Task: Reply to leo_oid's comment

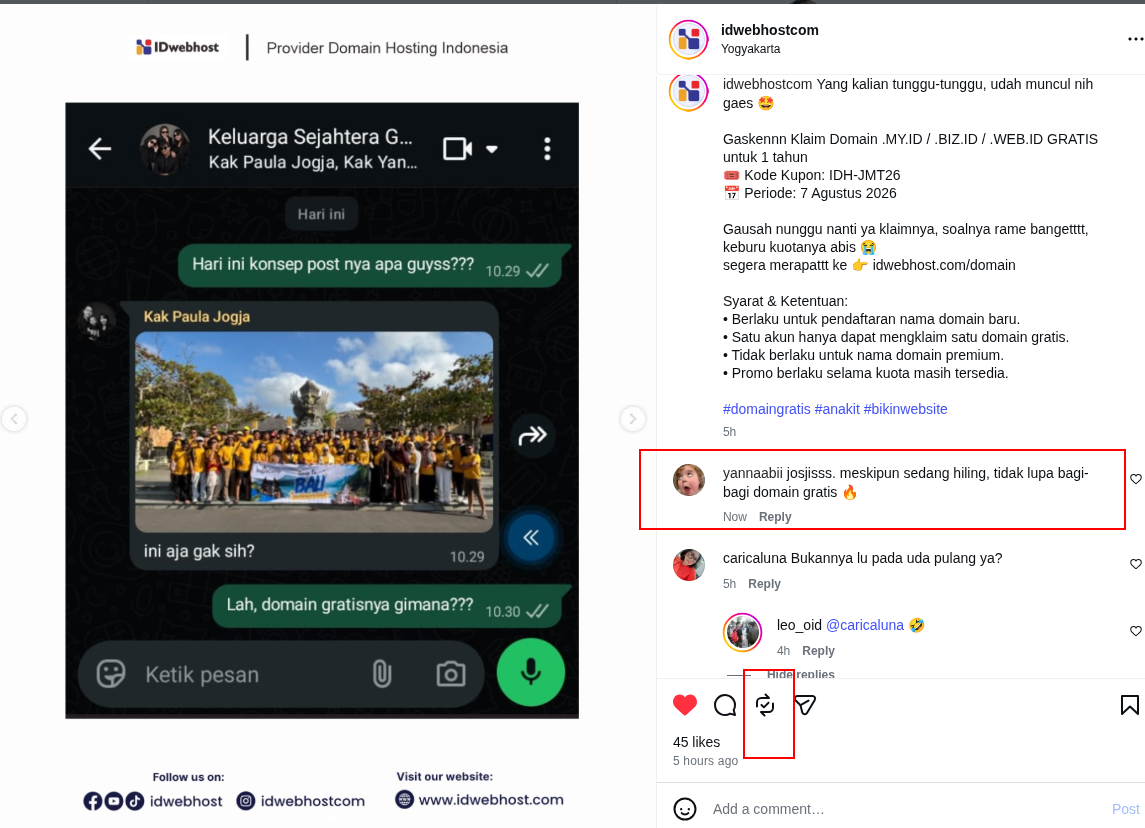Action: tap(818, 651)
